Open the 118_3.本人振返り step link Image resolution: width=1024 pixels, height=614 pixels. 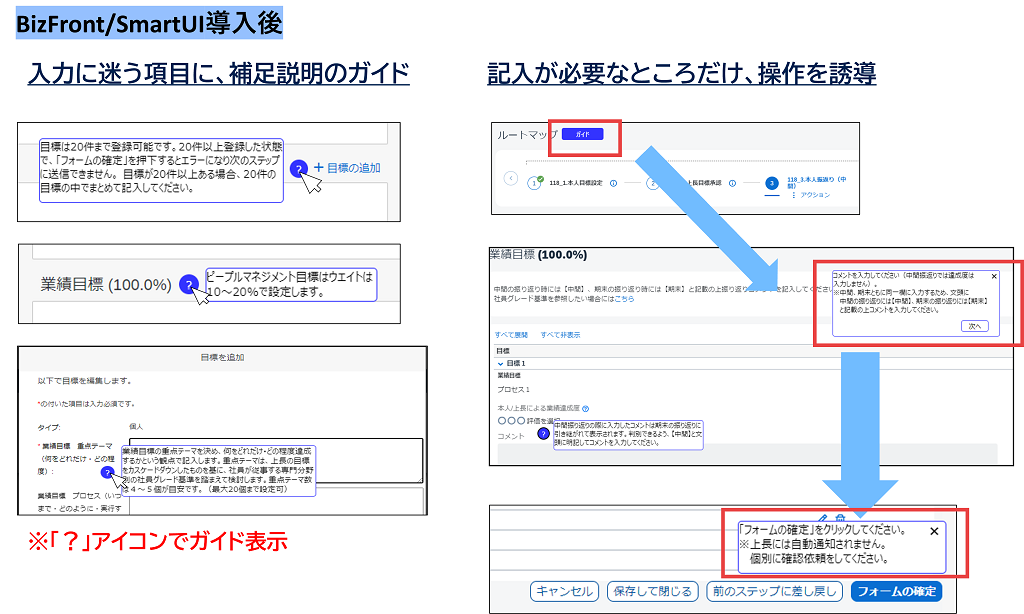point(816,182)
